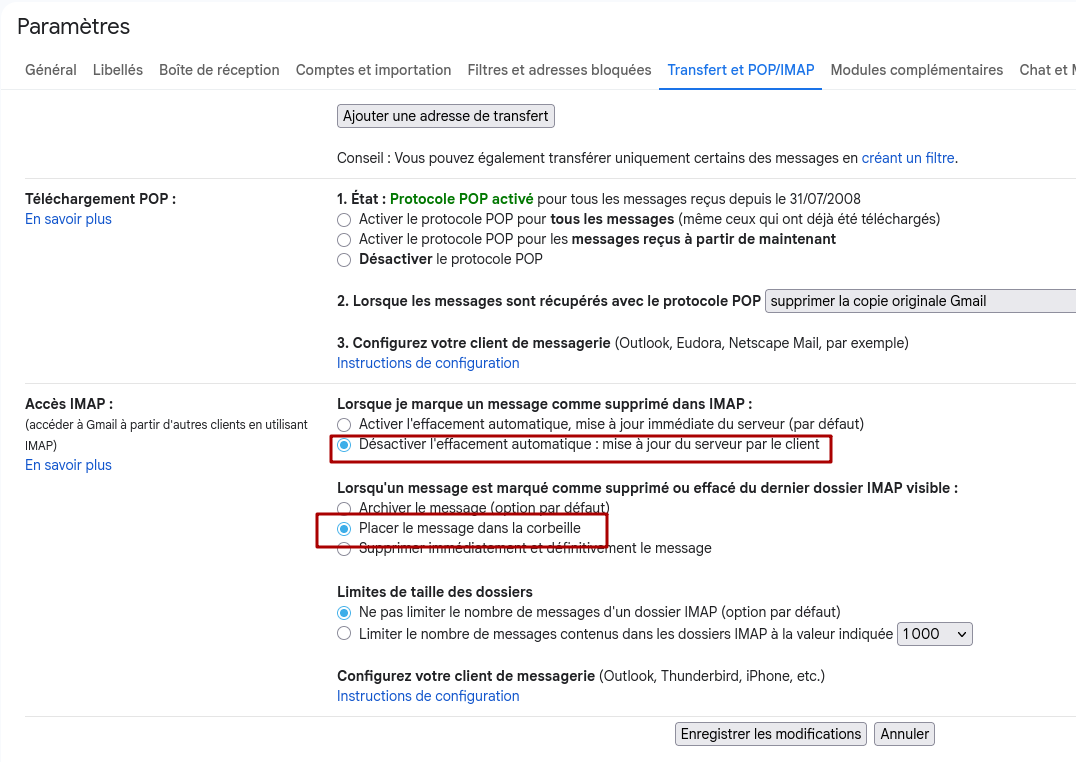Click the Annuler button
The image size is (1076, 762).
[903, 733]
